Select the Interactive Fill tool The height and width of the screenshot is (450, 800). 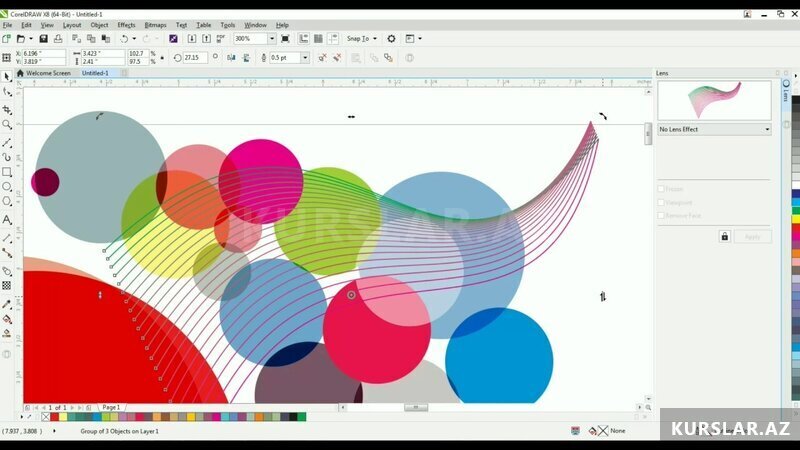click(7, 319)
